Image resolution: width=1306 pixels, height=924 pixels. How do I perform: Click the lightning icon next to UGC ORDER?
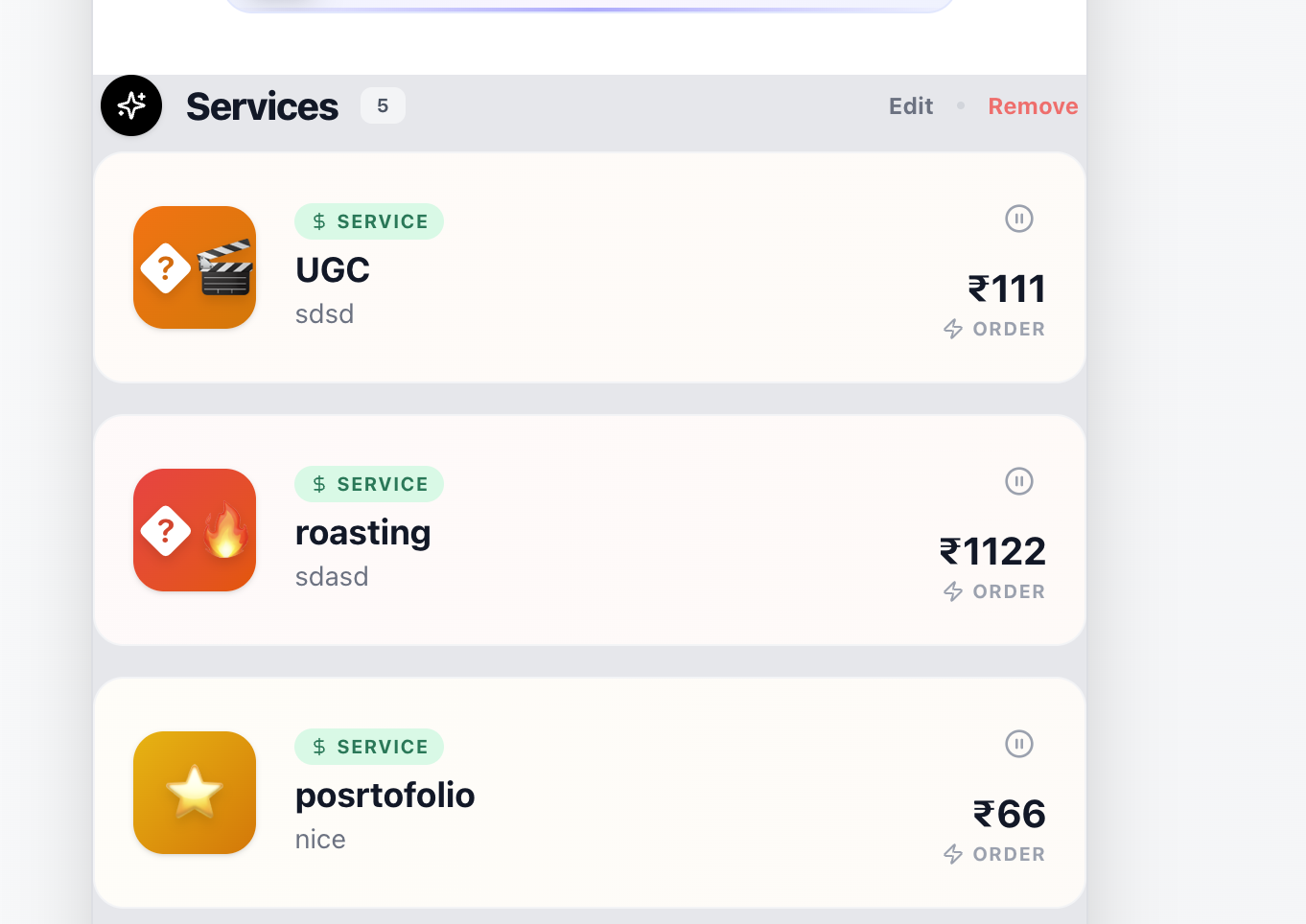click(951, 328)
